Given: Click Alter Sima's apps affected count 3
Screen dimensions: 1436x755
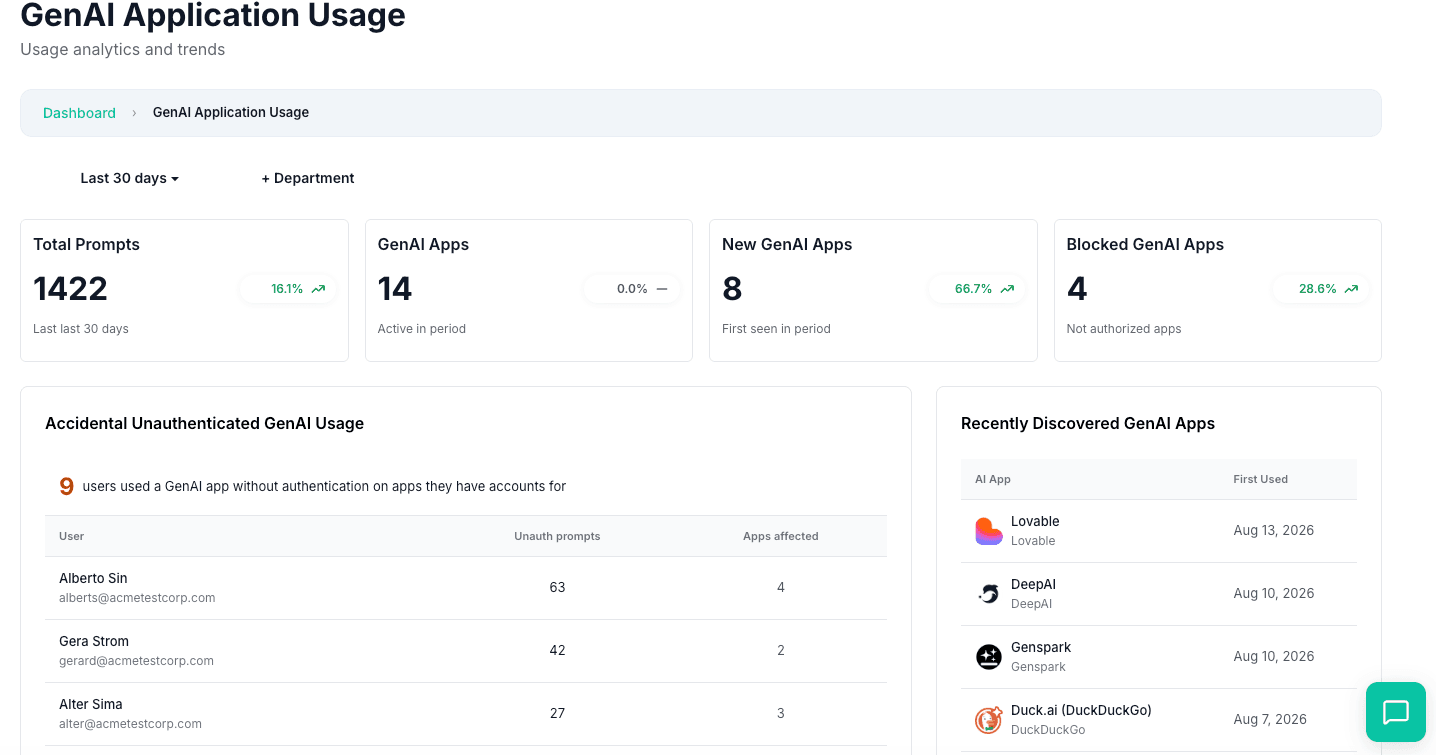Looking at the screenshot, I should click(781, 713).
